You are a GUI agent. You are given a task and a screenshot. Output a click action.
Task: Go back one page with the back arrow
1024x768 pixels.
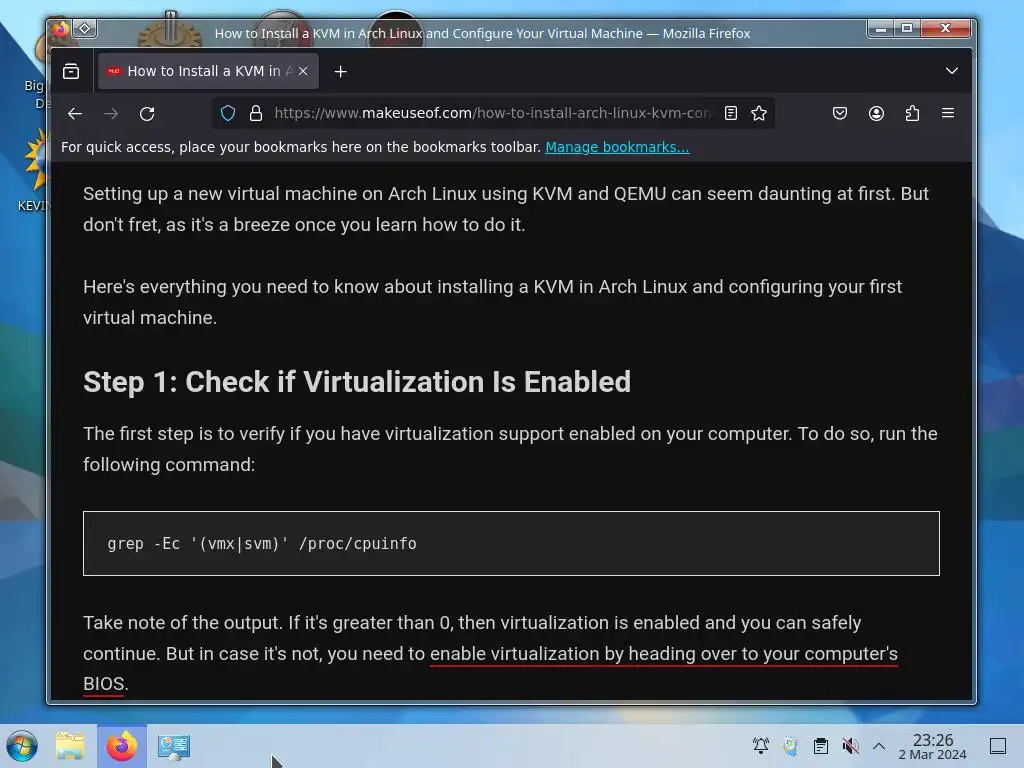75,114
